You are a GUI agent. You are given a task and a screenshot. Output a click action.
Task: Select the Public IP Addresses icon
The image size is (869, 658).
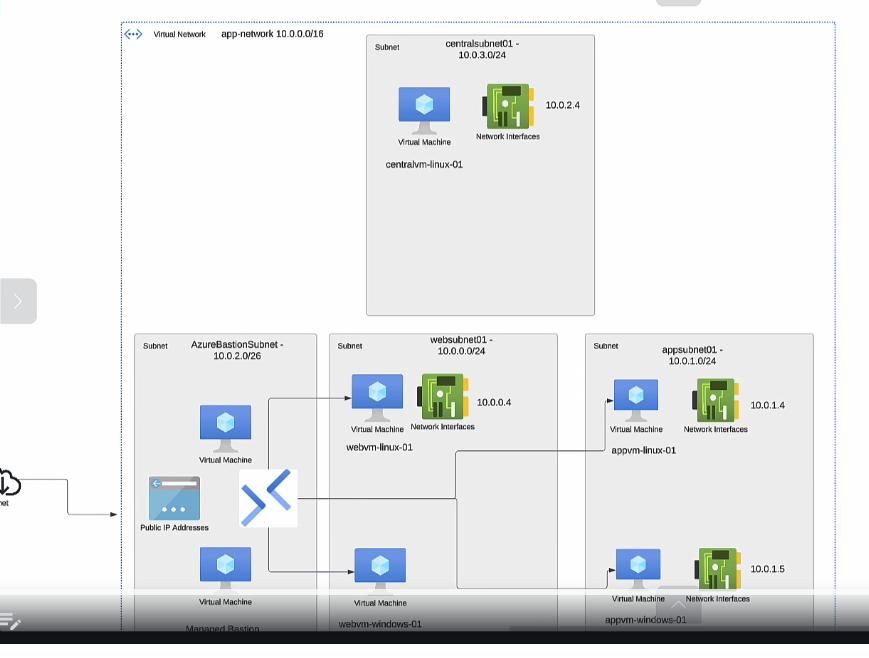(174, 498)
